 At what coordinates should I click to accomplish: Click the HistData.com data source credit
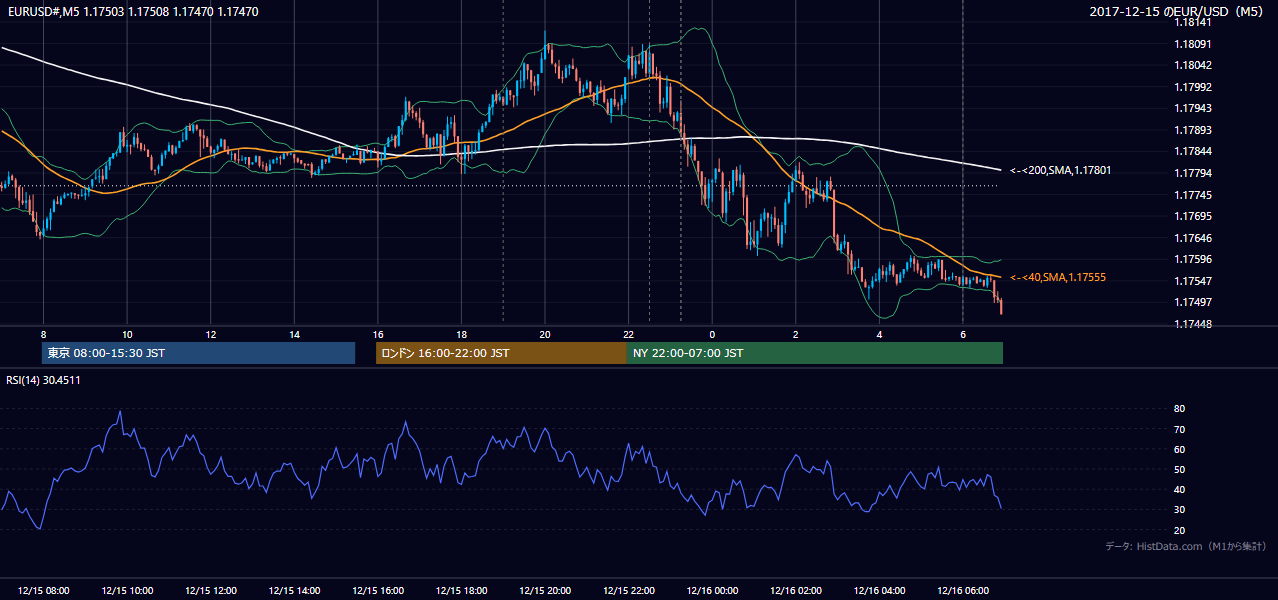point(1185,546)
